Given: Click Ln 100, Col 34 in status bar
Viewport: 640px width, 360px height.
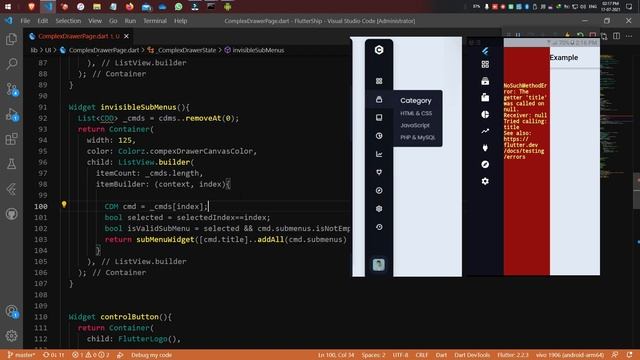Looking at the screenshot, I should click(336, 355).
